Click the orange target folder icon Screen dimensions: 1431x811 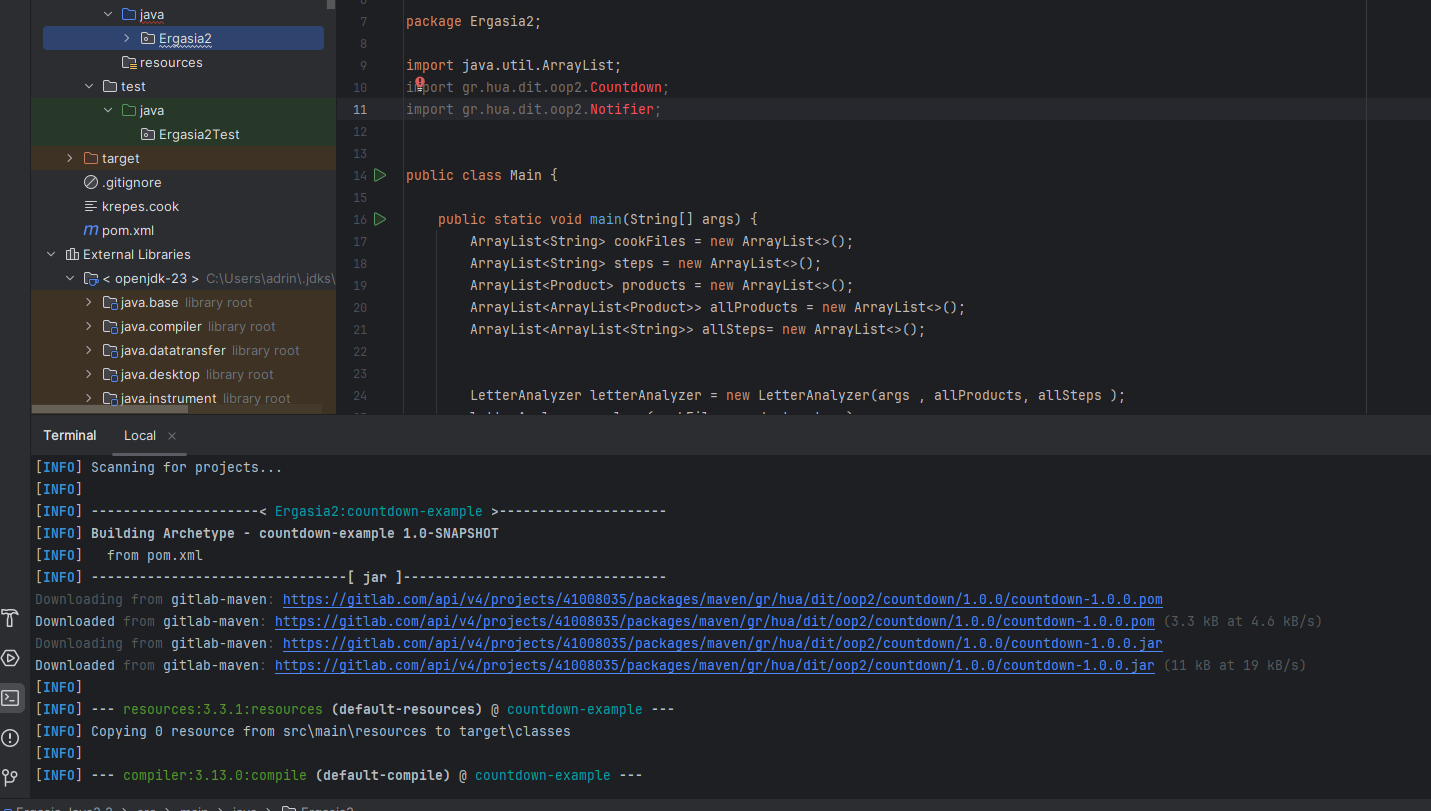coord(91,158)
